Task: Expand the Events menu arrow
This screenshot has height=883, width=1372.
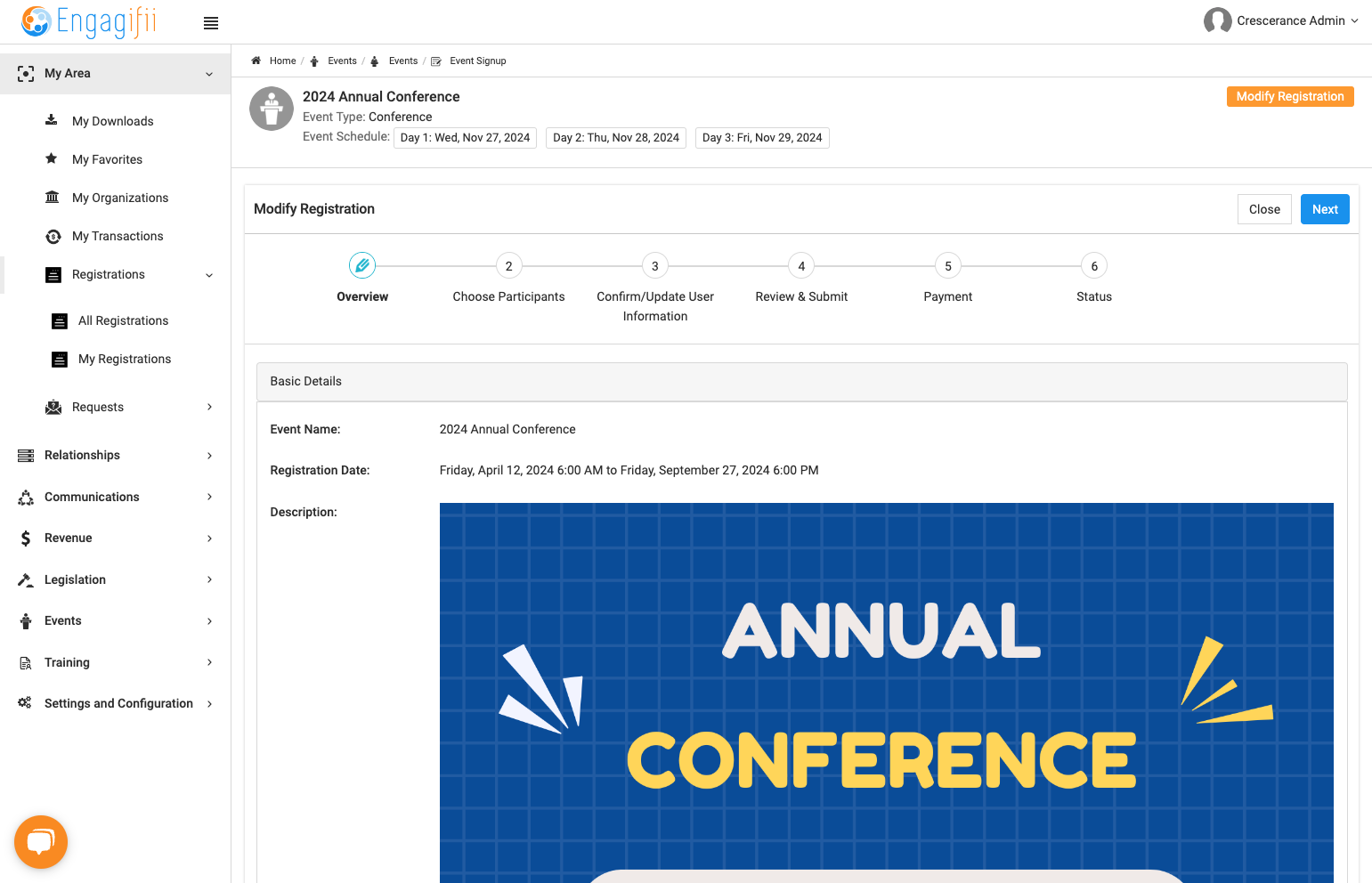Action: click(x=210, y=621)
